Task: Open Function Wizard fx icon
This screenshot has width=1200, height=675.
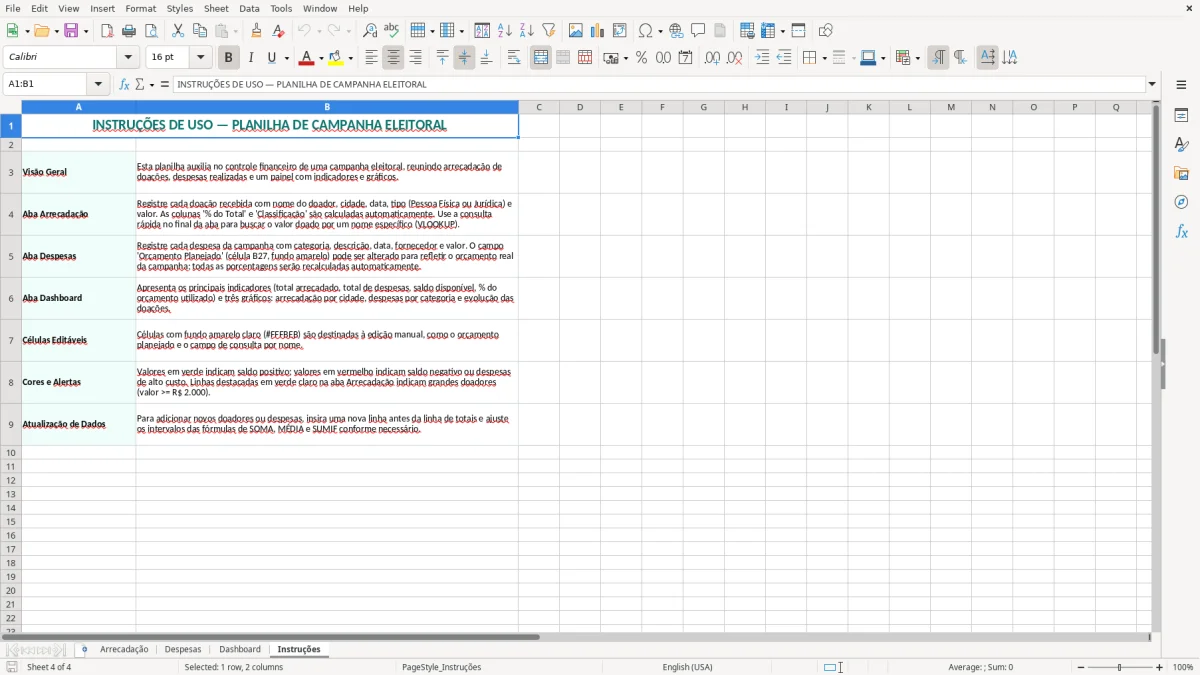Action: [x=125, y=84]
